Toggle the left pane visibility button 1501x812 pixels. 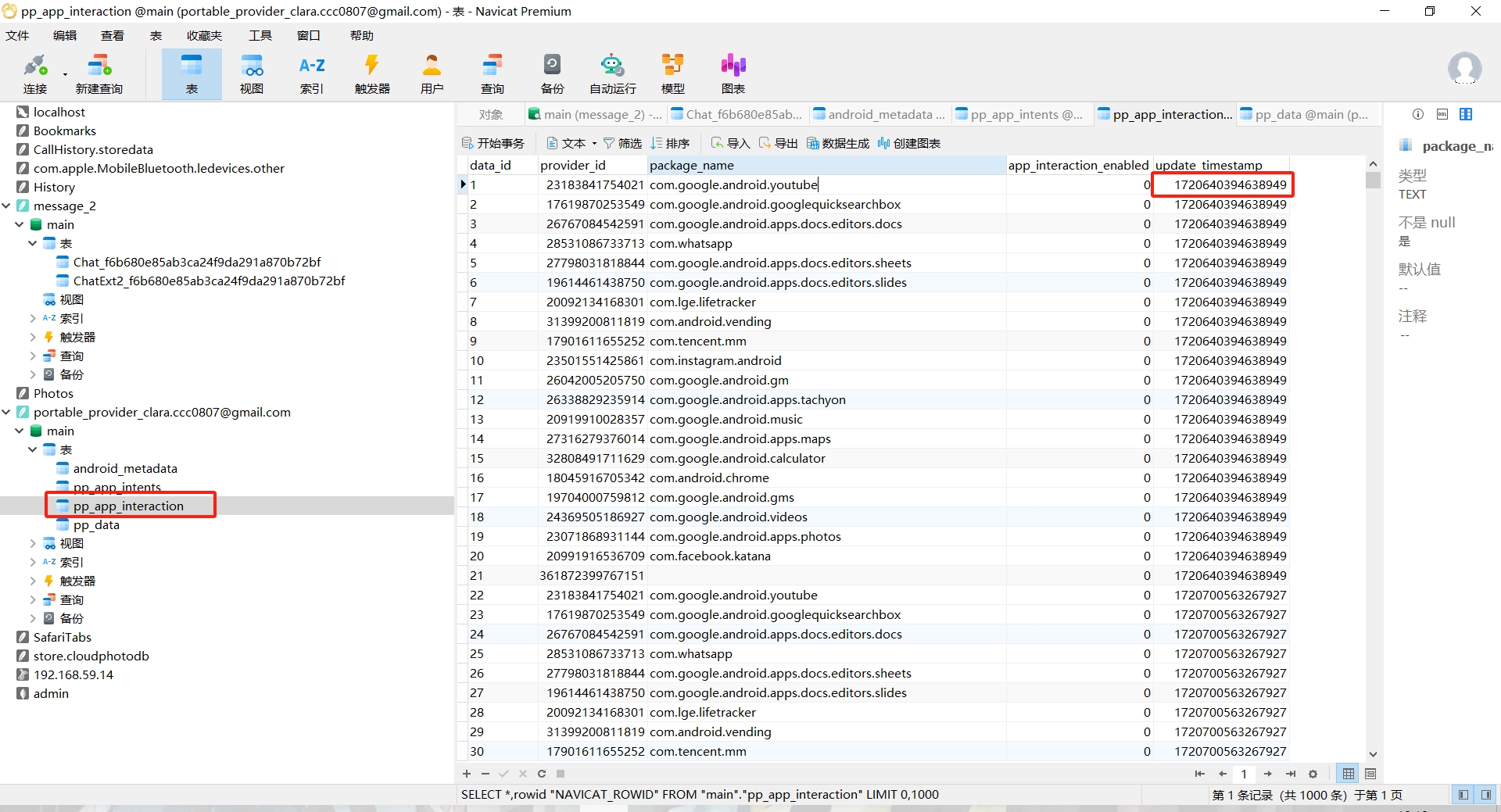(1463, 795)
